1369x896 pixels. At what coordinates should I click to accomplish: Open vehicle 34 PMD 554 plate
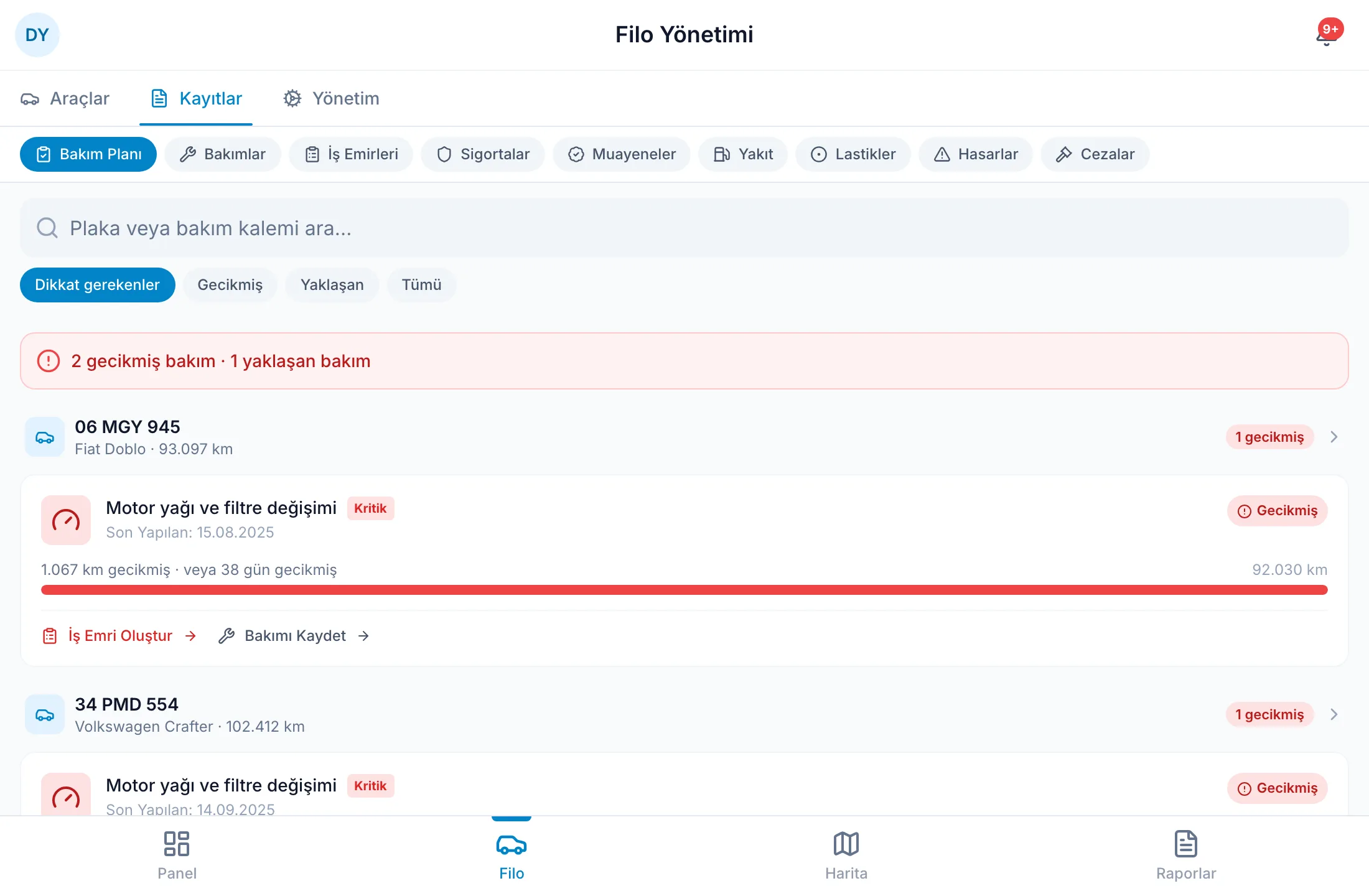[x=127, y=704]
